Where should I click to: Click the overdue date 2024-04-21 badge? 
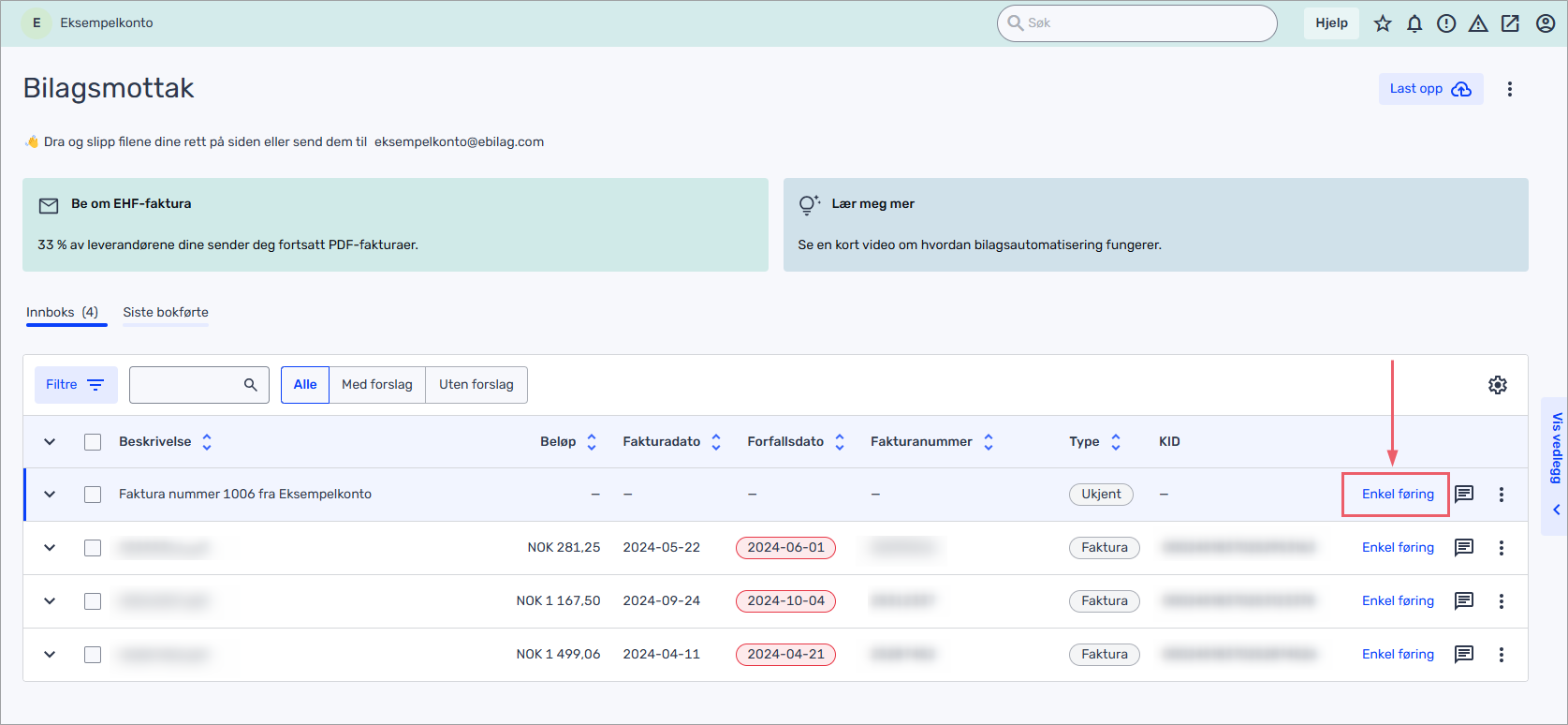(x=785, y=655)
